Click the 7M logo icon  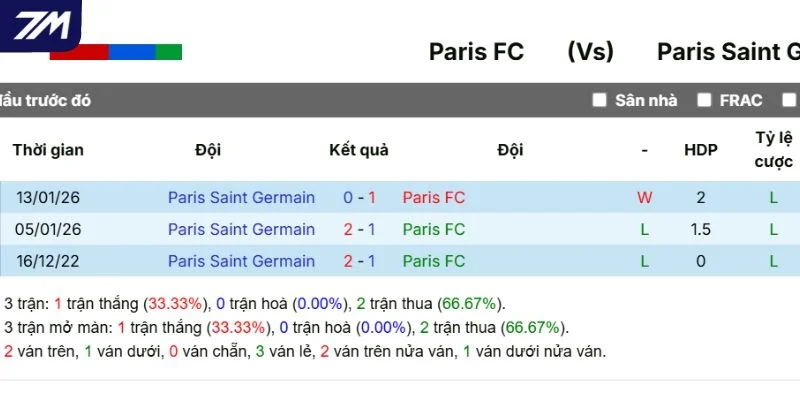pos(40,25)
